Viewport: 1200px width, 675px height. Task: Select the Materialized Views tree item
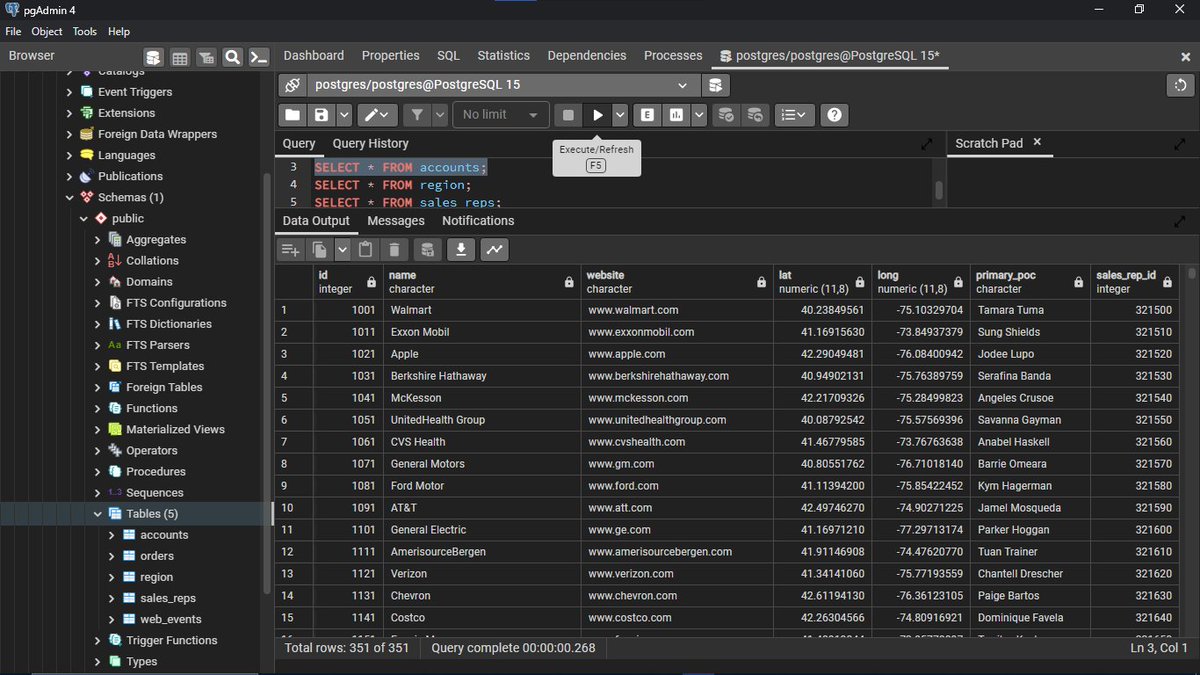coord(175,429)
